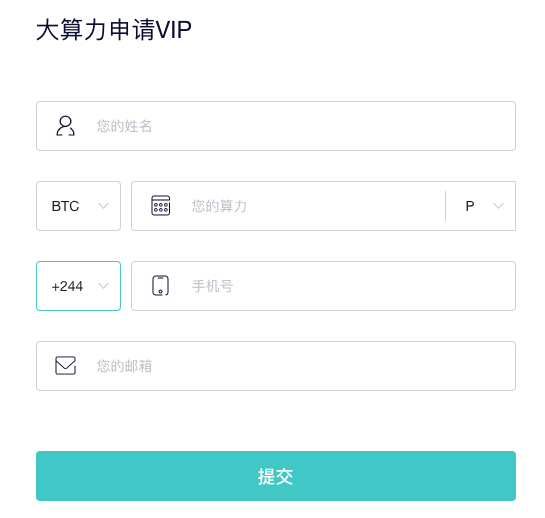Click the person icon in name field
The width and height of the screenshot is (545, 518).
pos(65,126)
